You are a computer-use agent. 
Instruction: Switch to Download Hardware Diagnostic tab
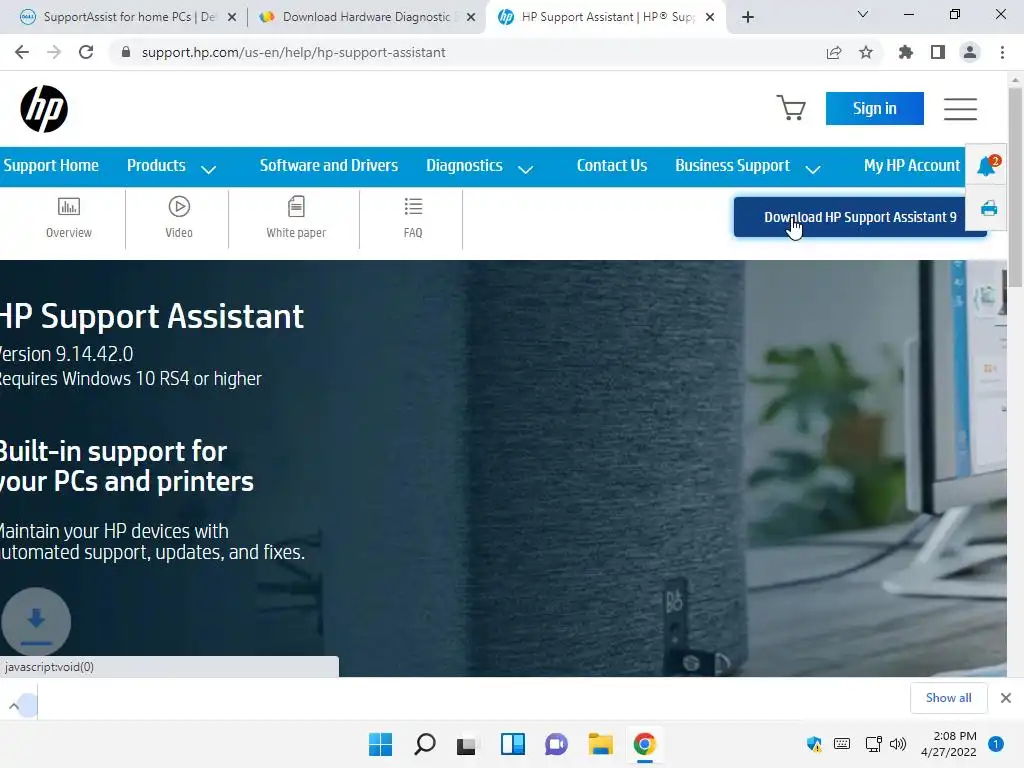coord(366,17)
